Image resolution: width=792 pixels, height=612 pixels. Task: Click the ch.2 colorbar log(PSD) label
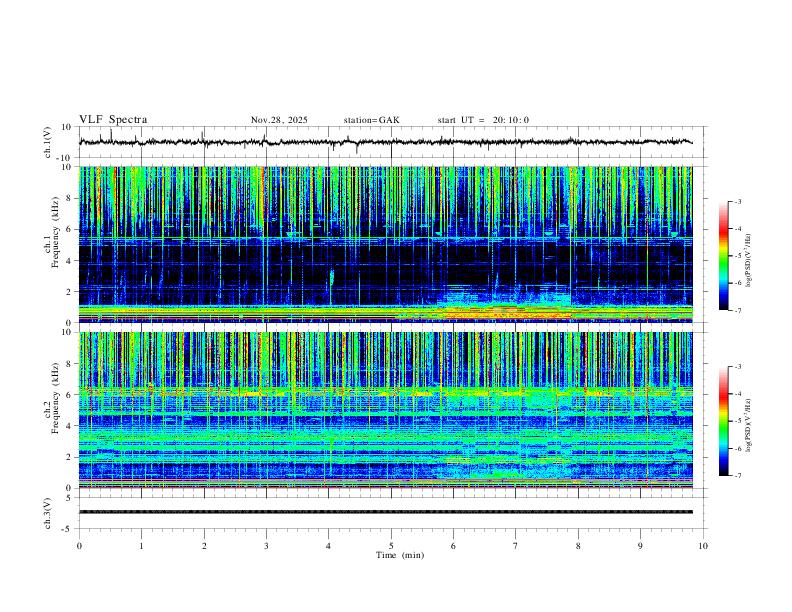(x=749, y=425)
